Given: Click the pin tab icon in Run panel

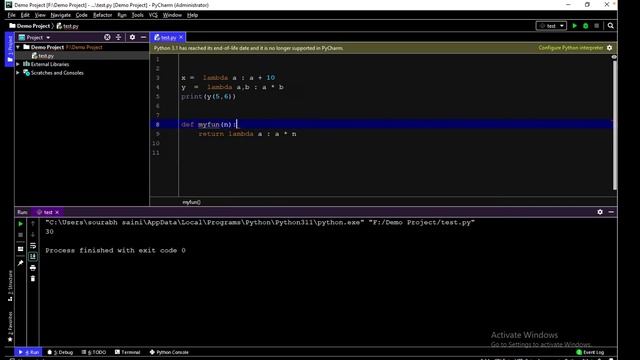Looking at the screenshot, I should [20, 263].
